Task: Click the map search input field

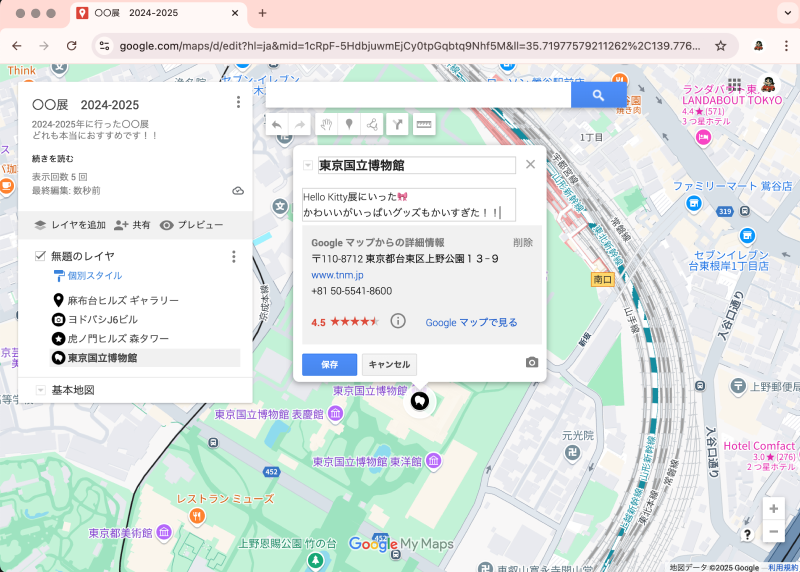Action: (x=418, y=95)
